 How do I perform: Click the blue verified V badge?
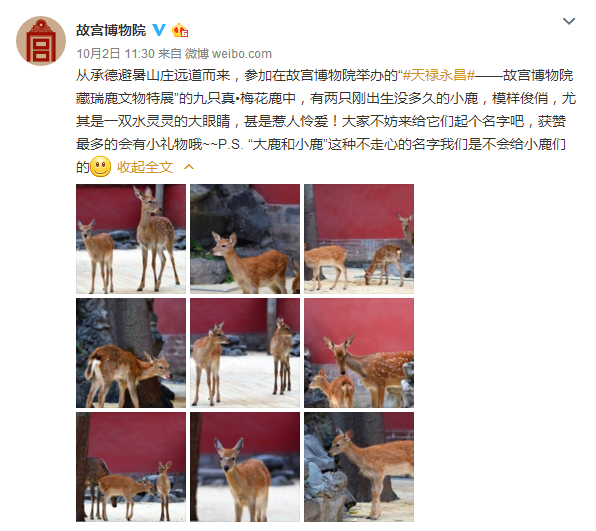[159, 30]
